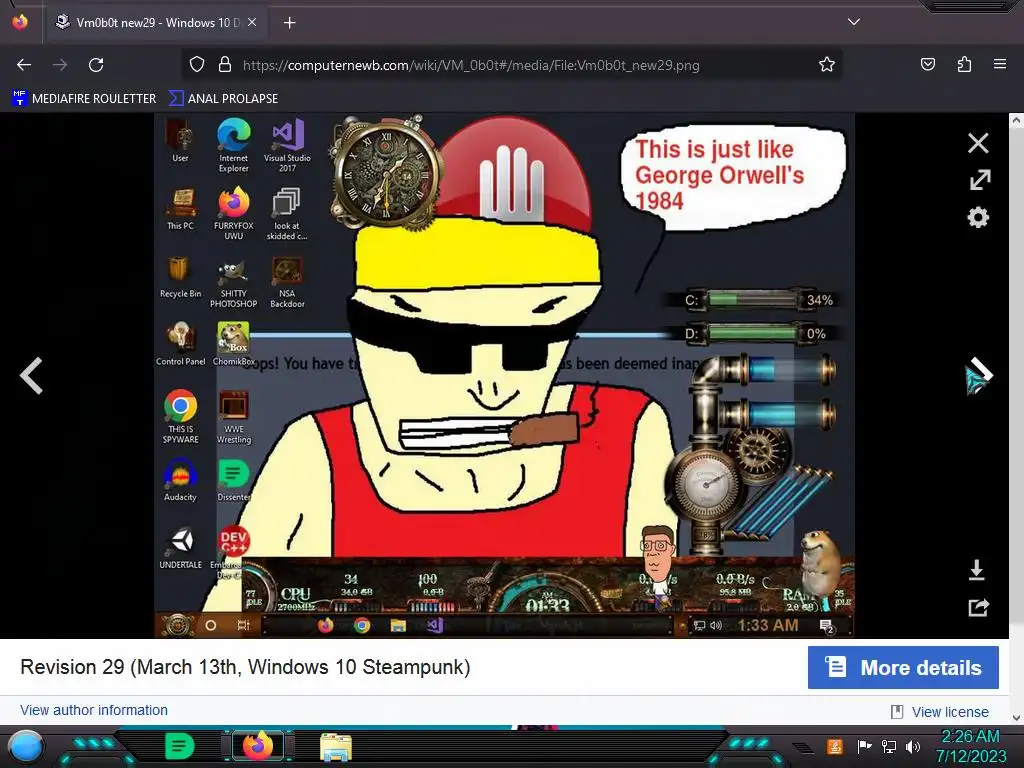Select the Vm0b0t new29 browser tab
The image size is (1024, 768).
pos(157,22)
